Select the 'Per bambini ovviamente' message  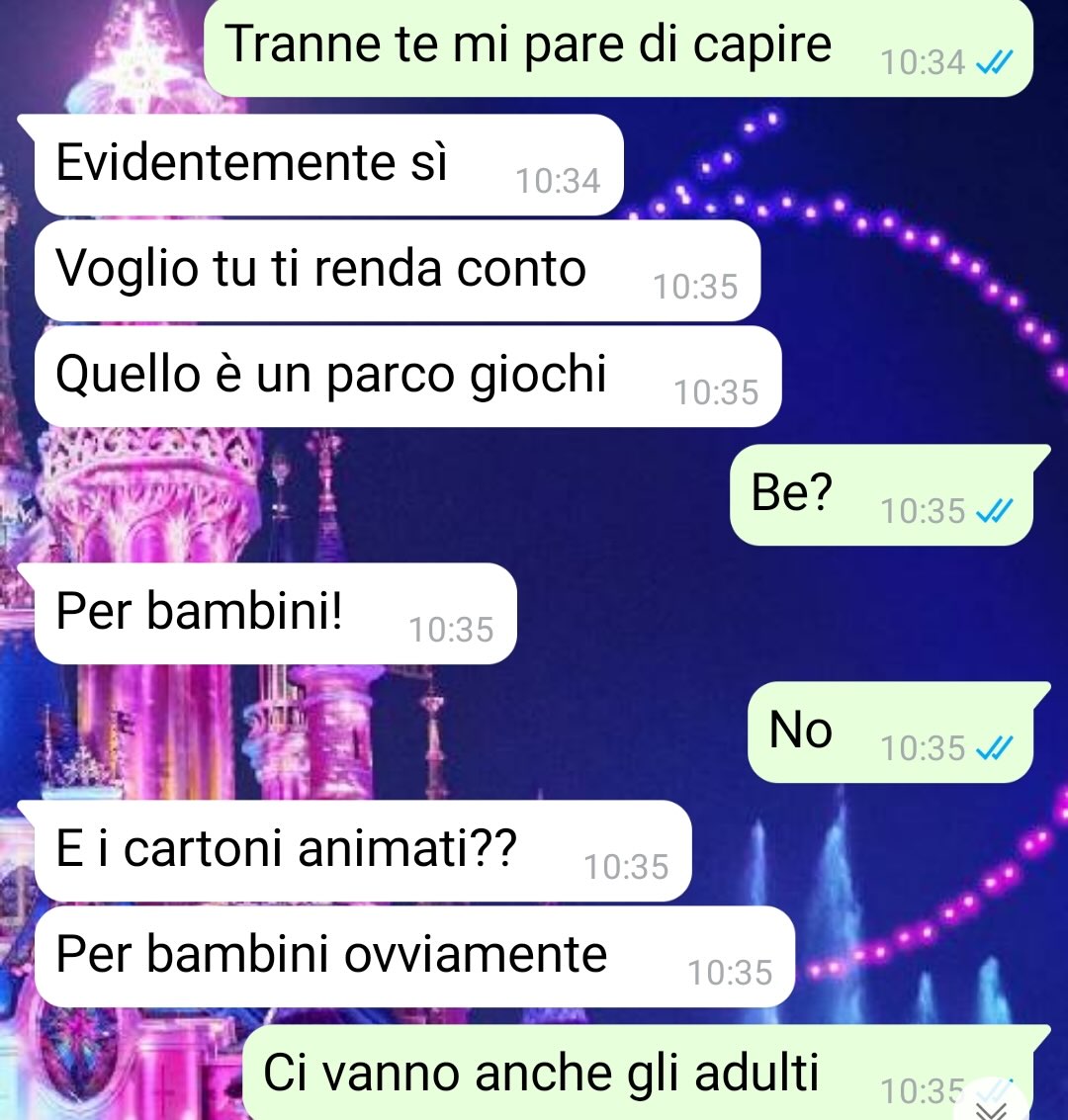point(414,957)
